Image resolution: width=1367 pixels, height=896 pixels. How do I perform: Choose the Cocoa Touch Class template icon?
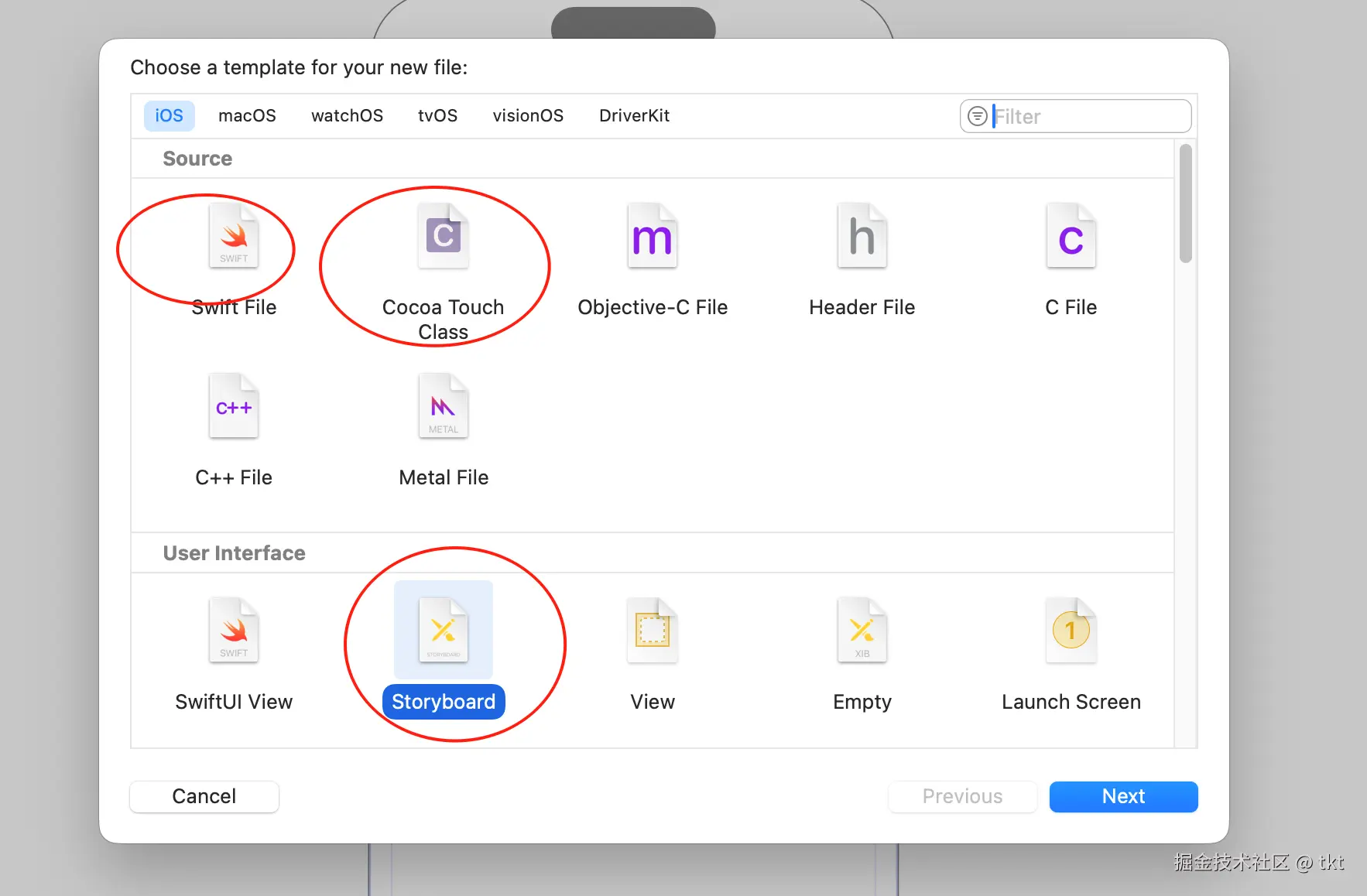[x=444, y=235]
